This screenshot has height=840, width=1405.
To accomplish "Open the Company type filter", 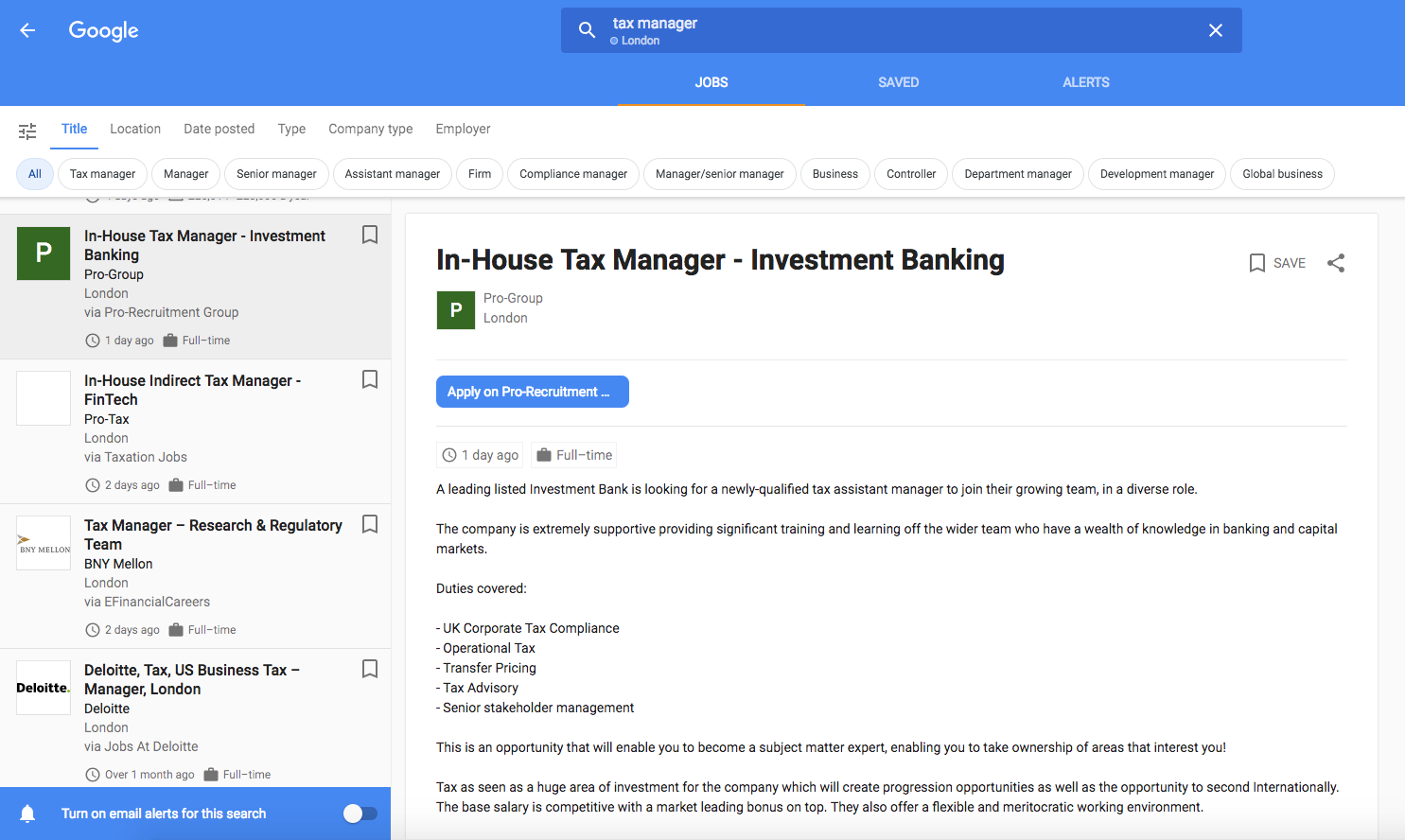I will coord(371,129).
